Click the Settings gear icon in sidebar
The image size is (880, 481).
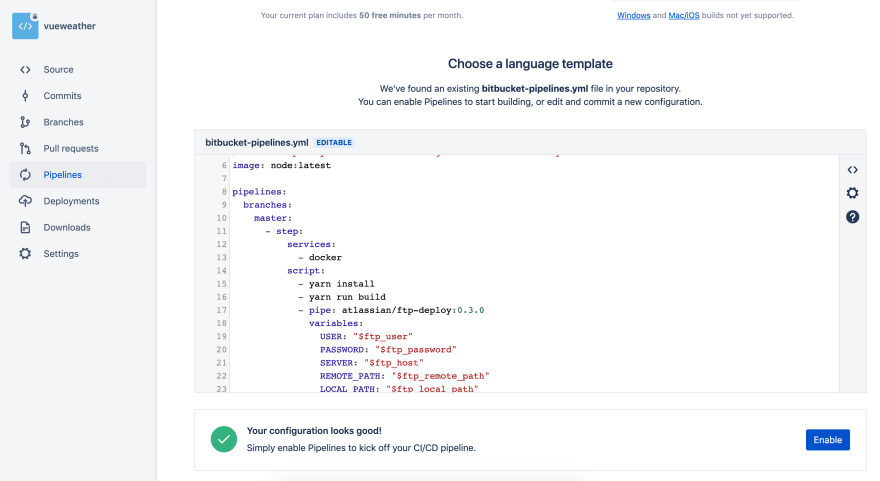25,254
